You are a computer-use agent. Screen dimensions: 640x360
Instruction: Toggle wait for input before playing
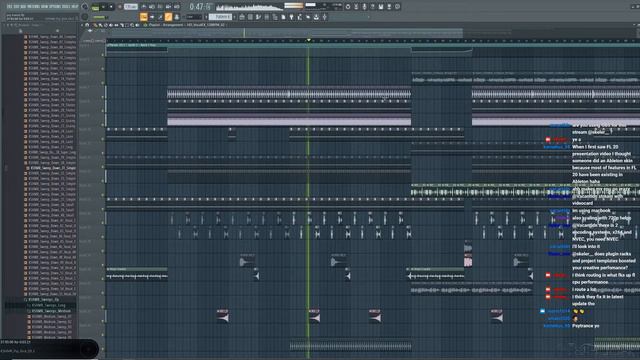tap(151, 7)
